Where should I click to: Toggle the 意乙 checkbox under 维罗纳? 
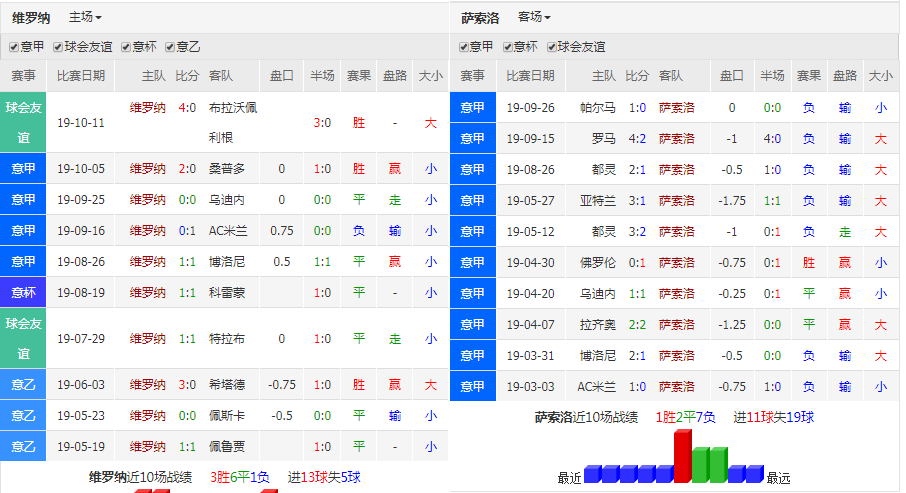click(x=170, y=47)
